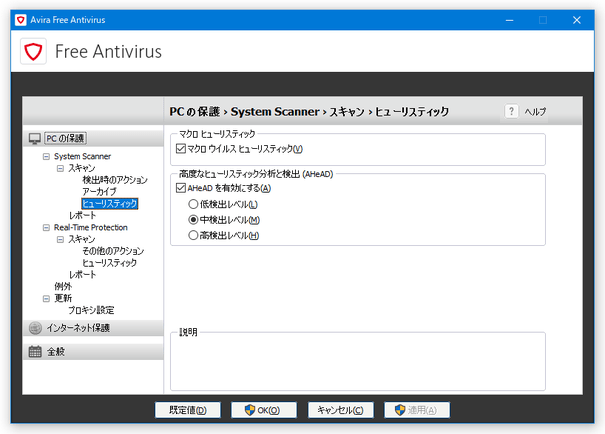Select 低検出レベル radio button
This screenshot has height=434, width=605.
[193, 204]
